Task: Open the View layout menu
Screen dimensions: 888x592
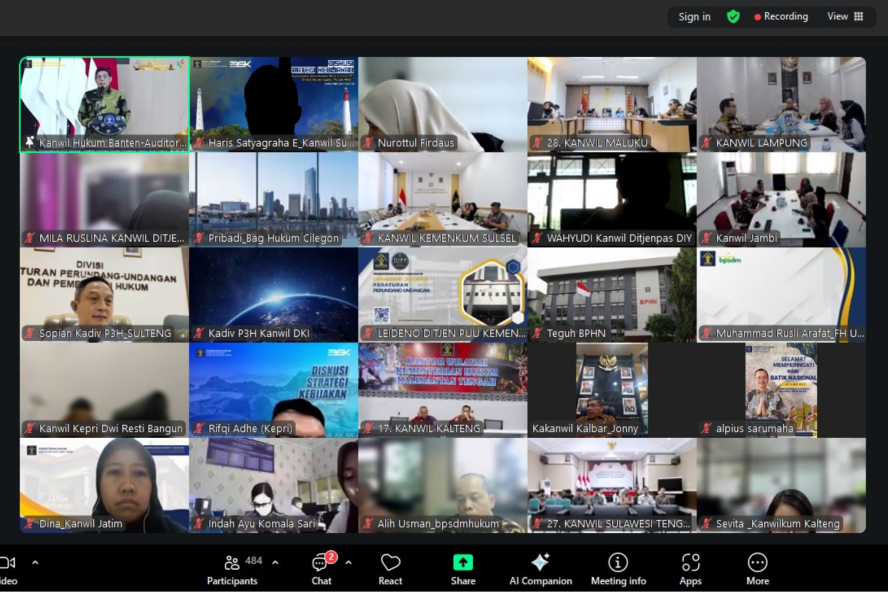Action: (x=845, y=17)
